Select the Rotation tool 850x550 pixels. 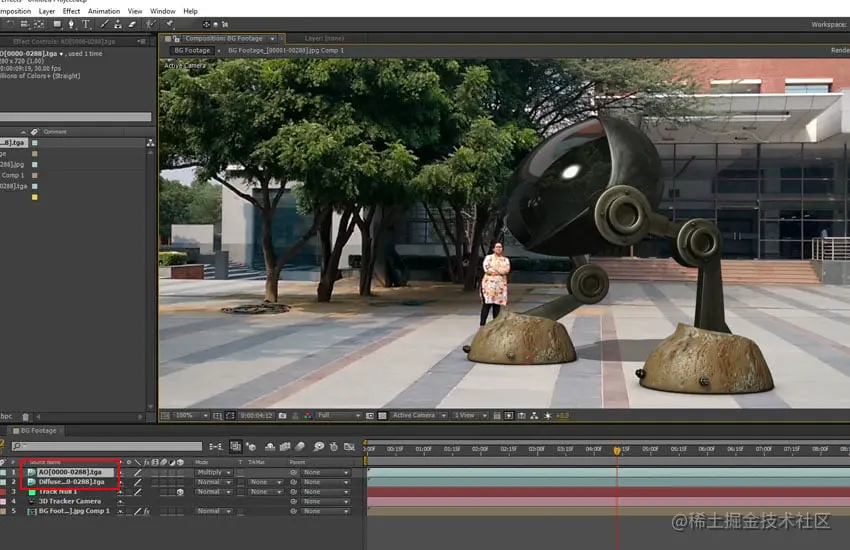pyautogui.click(x=10, y=24)
